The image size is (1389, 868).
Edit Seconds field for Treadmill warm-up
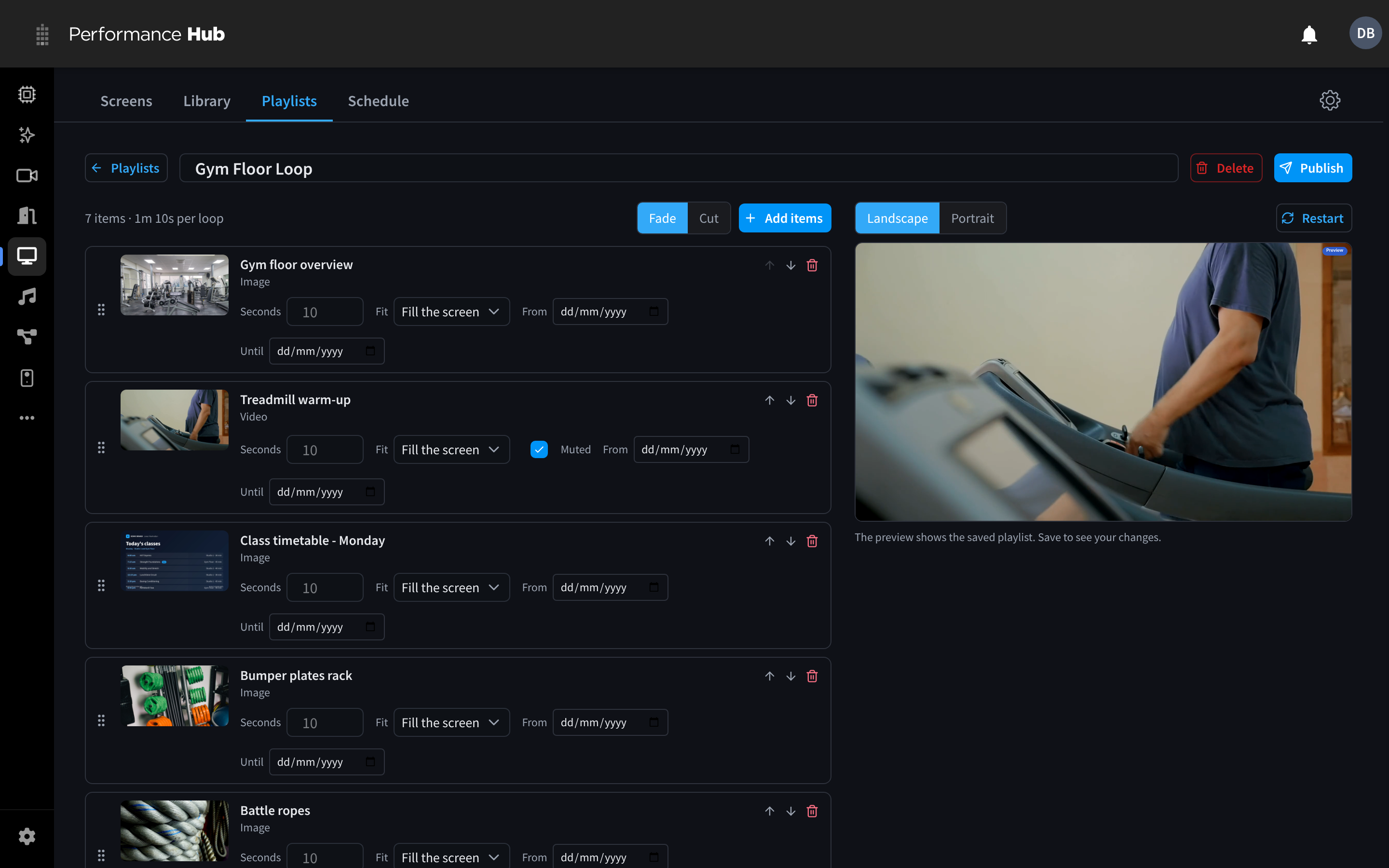[324, 449]
